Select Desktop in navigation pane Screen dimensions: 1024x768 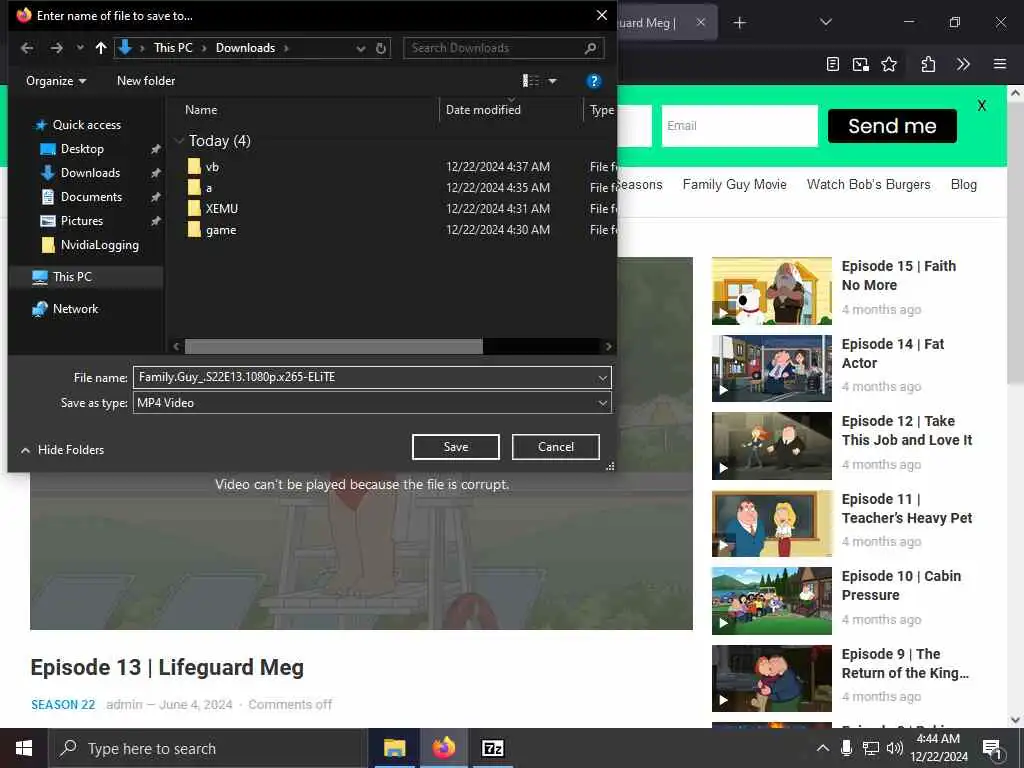tap(82, 149)
